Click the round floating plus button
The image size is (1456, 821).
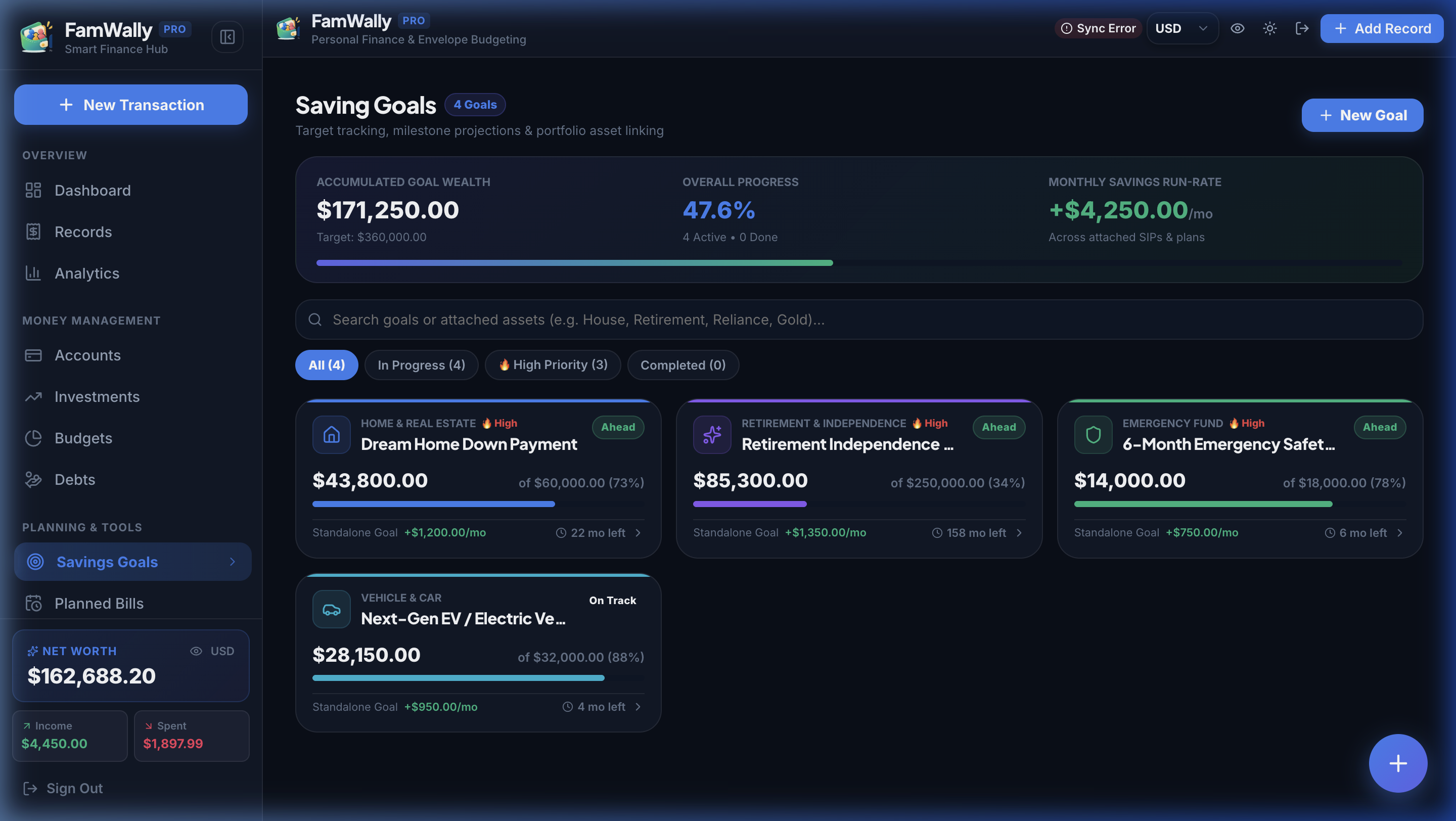1398,763
